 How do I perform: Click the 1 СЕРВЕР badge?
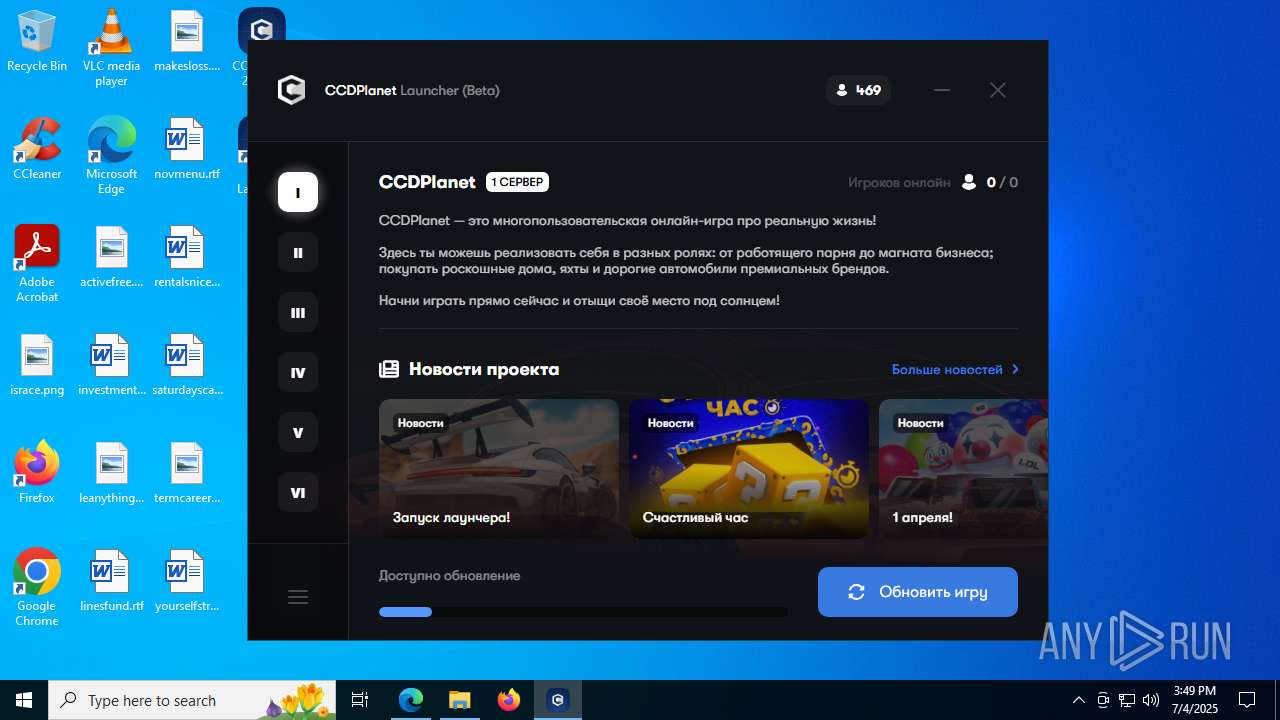pyautogui.click(x=517, y=182)
